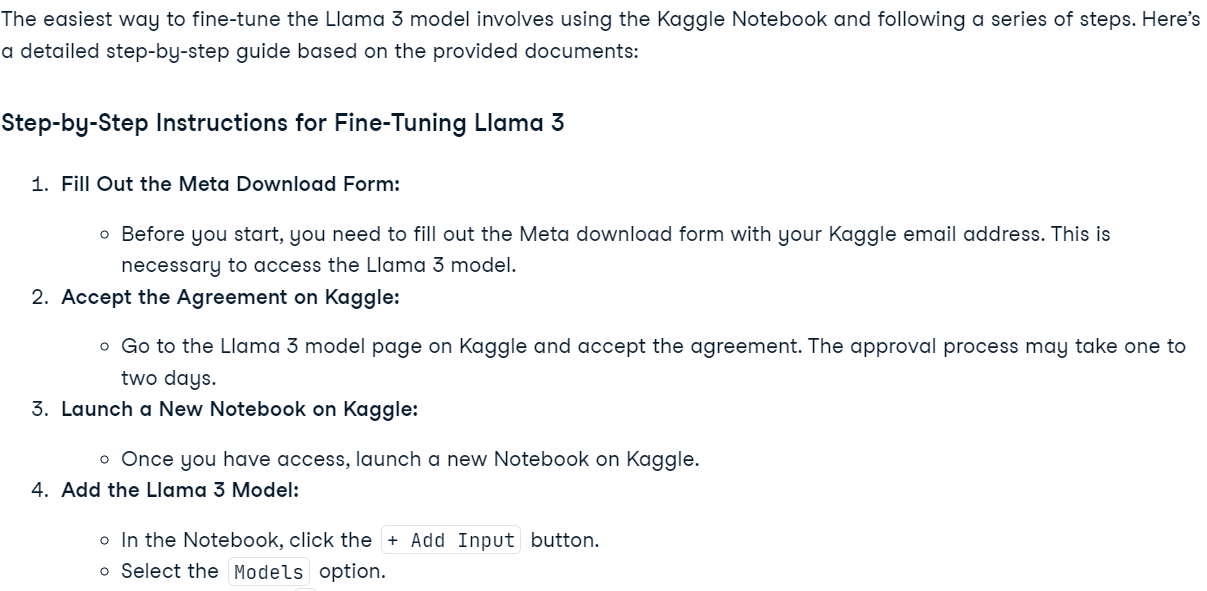Click the line 'necessary to access the Llama 3 model.'
The image size is (1207, 591).
pos(318,266)
